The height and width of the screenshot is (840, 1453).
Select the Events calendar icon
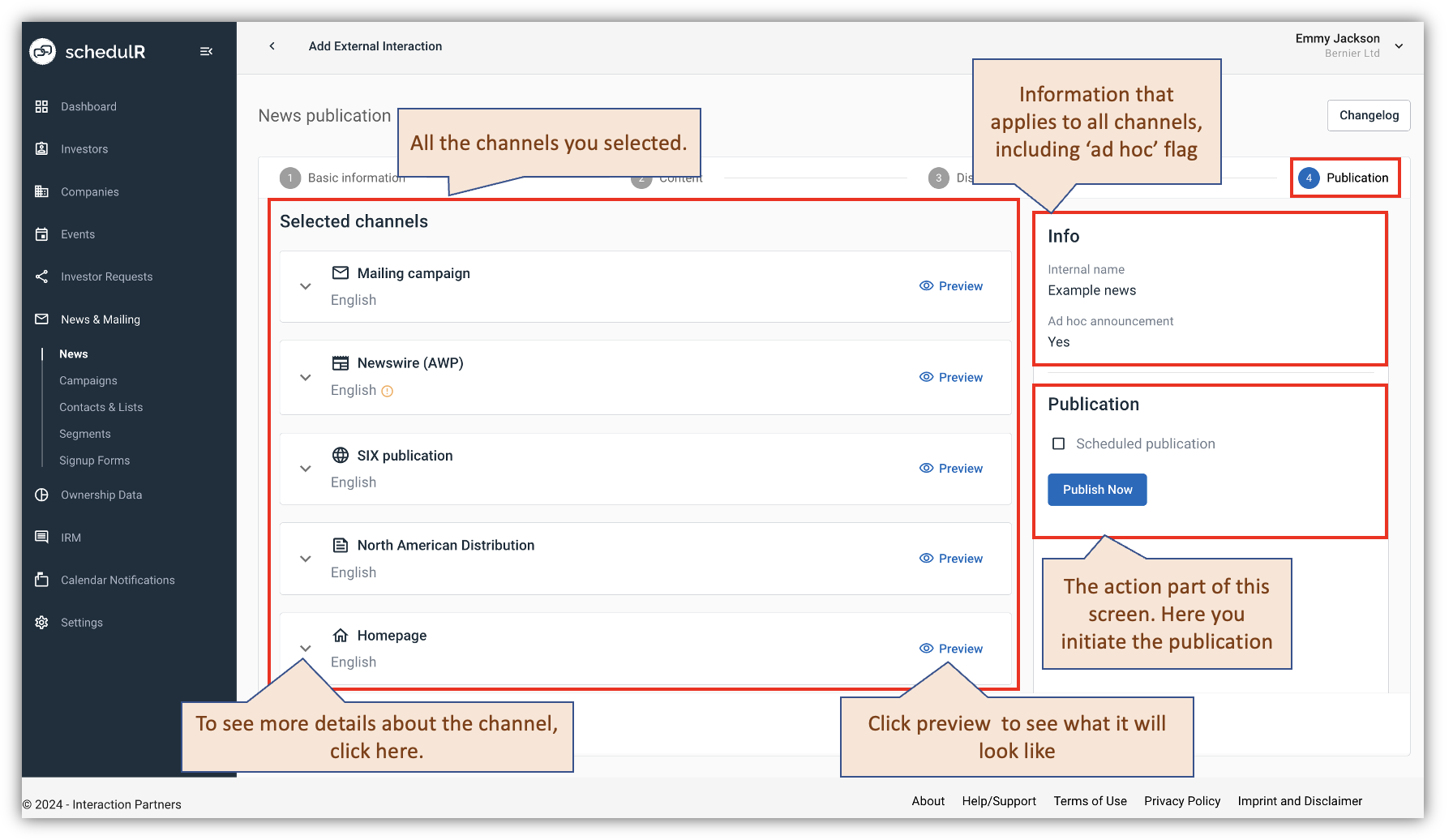41,234
